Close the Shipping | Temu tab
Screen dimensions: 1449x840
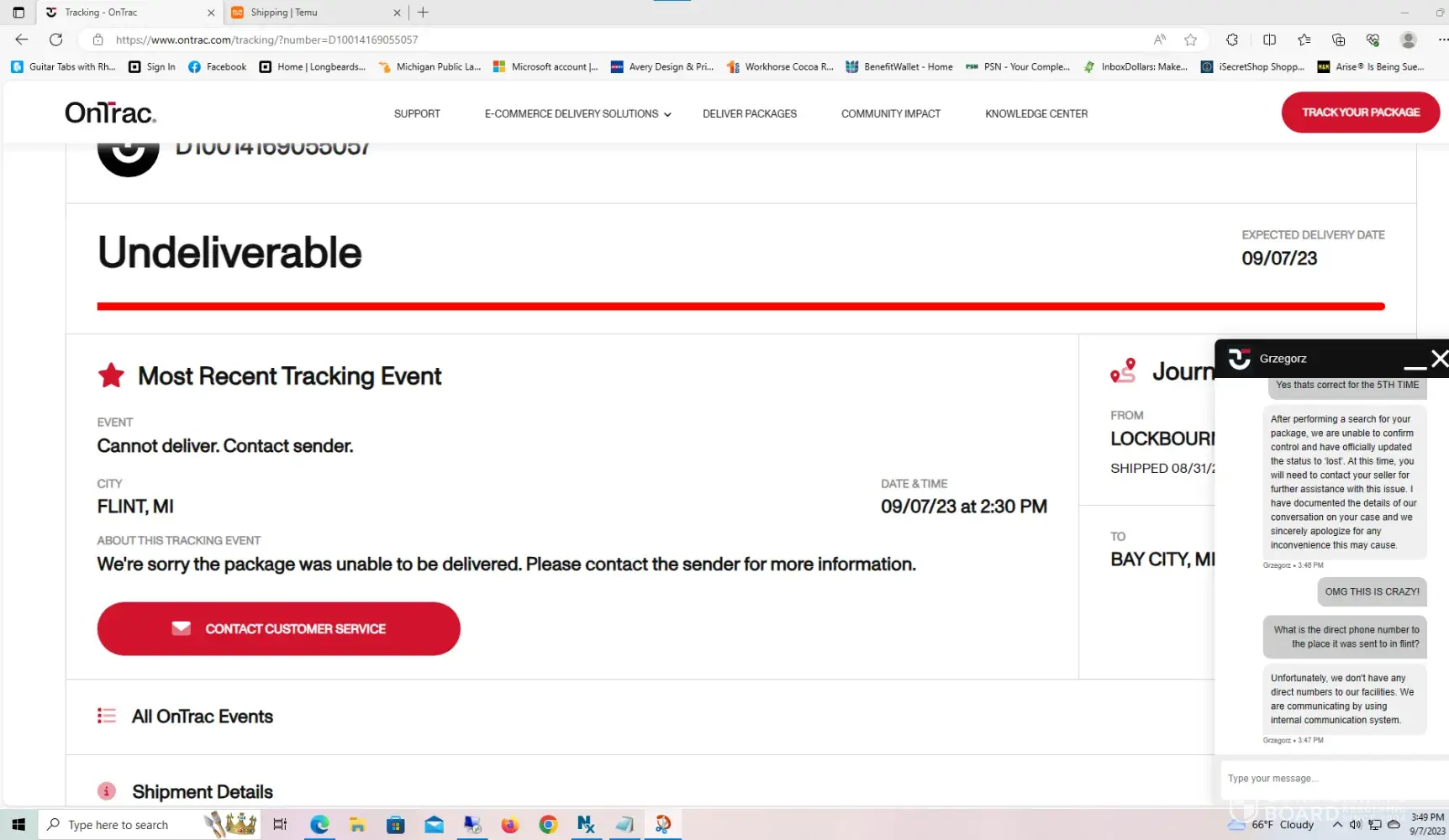[397, 13]
